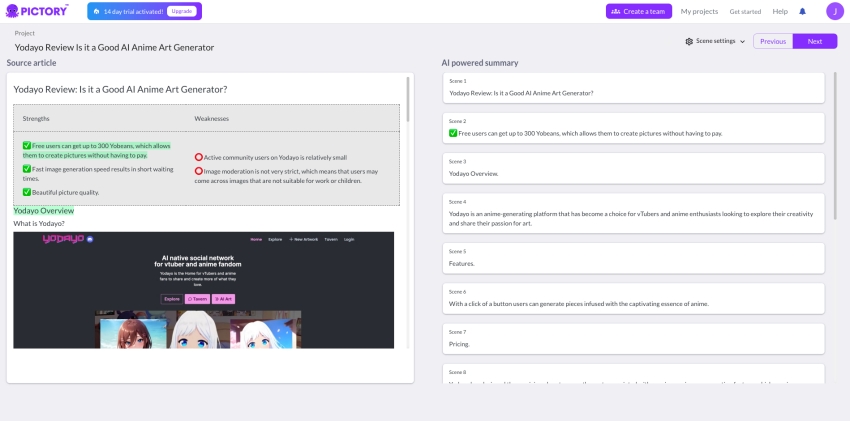Select Scene 6 click of a button text
Image resolution: width=850 pixels, height=421 pixels.
tap(578, 304)
